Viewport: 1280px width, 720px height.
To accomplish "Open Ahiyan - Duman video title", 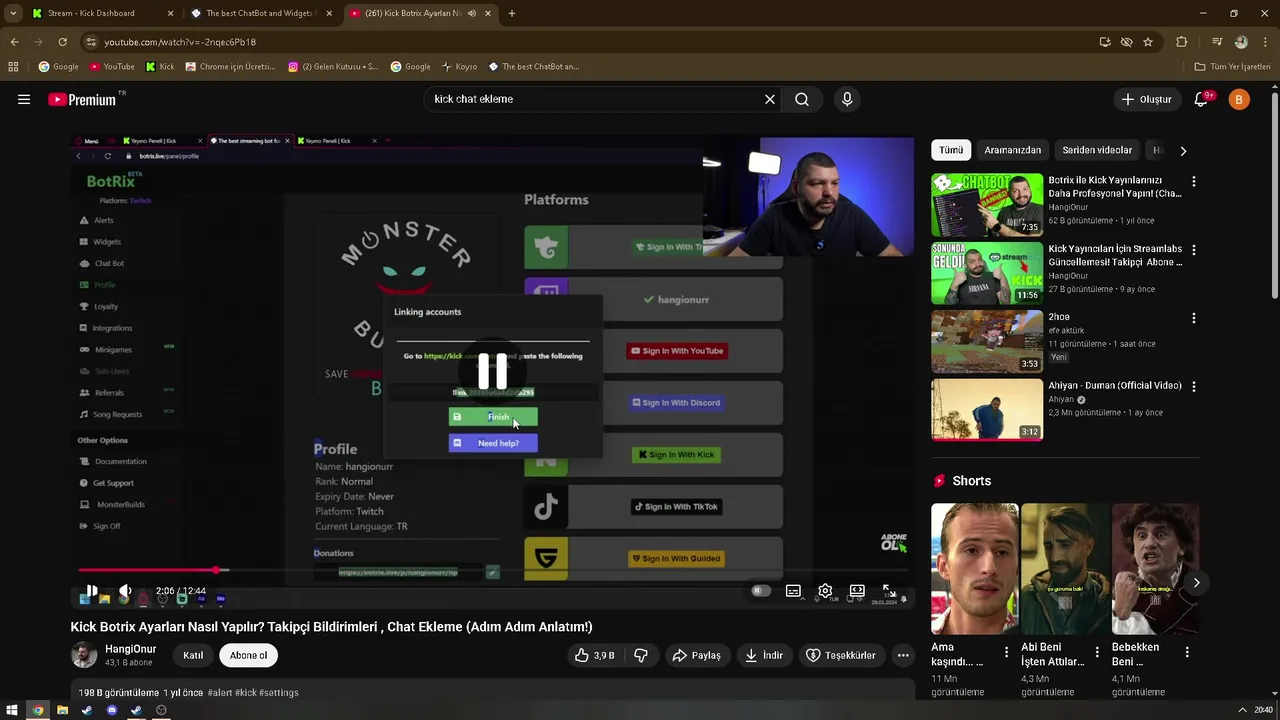I will 1115,385.
